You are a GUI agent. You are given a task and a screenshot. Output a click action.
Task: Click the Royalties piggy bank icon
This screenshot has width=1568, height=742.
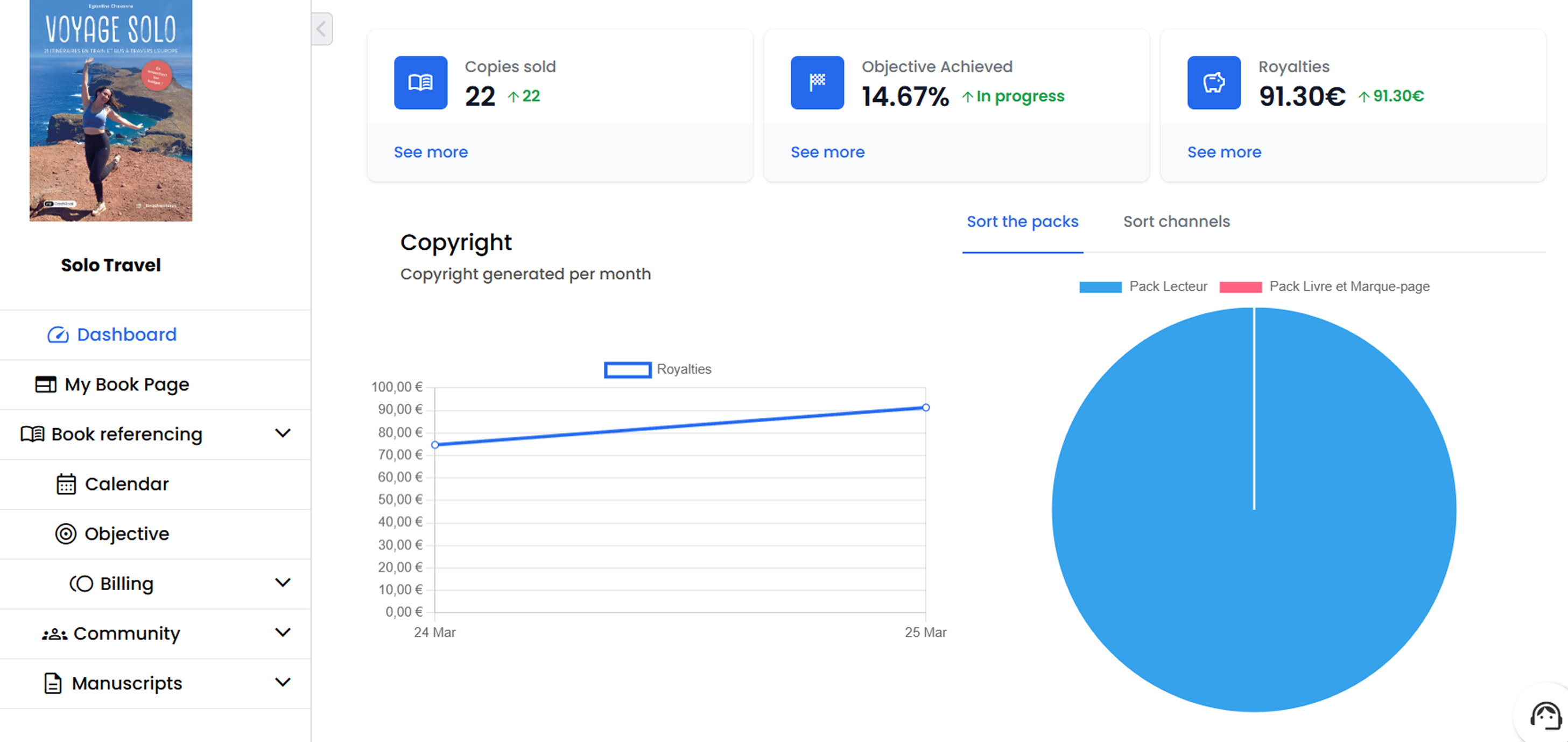pos(1213,83)
